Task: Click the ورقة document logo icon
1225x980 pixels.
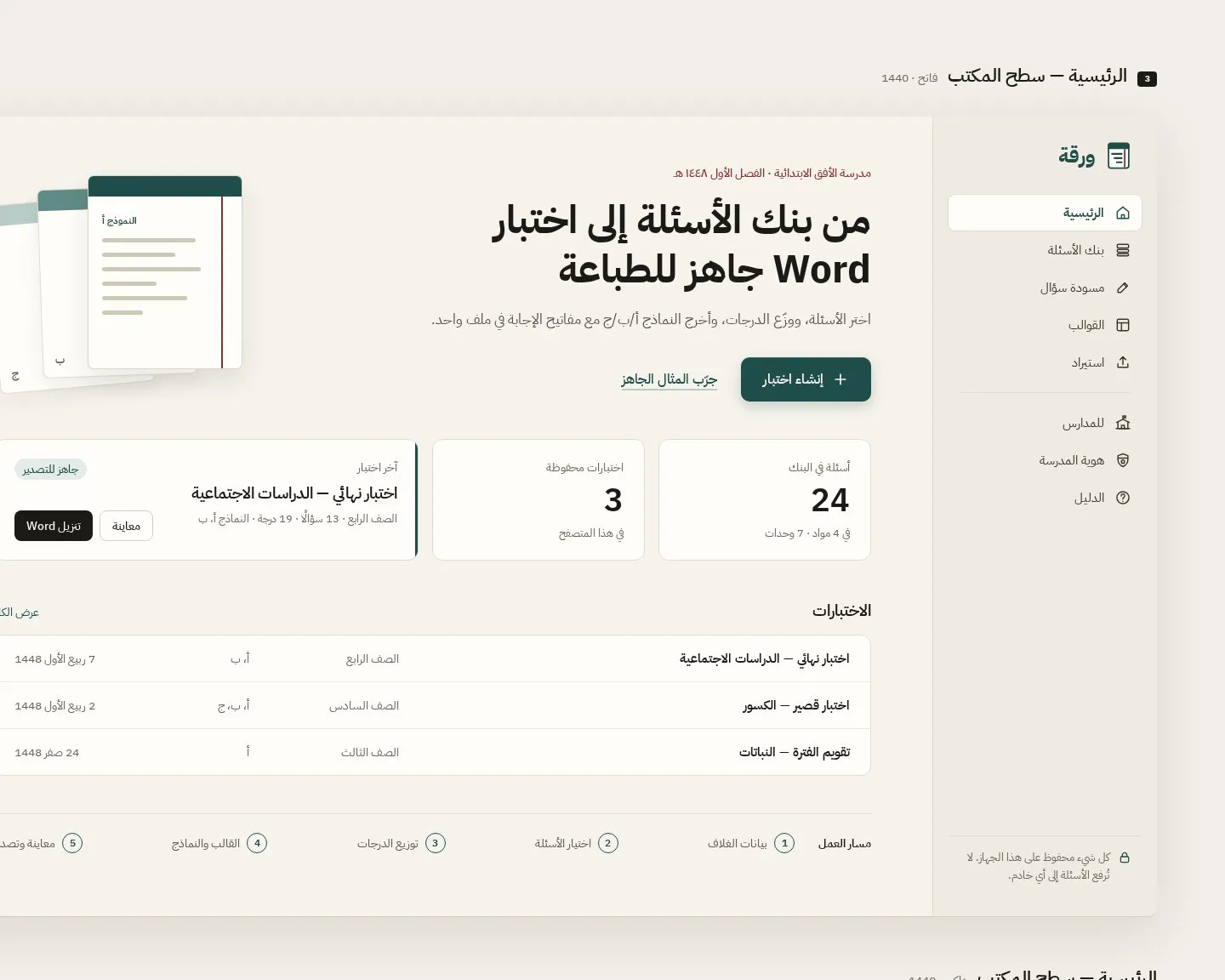Action: tap(1119, 157)
